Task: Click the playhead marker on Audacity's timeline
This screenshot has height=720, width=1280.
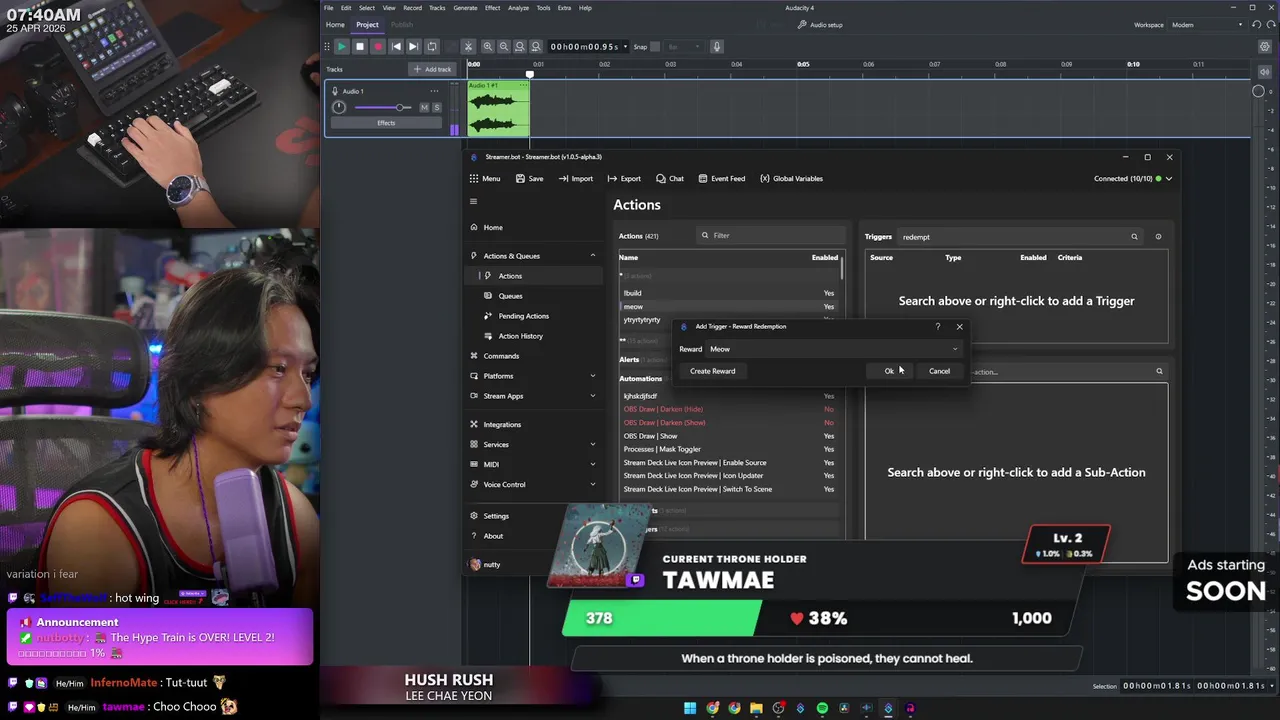Action: 530,73
